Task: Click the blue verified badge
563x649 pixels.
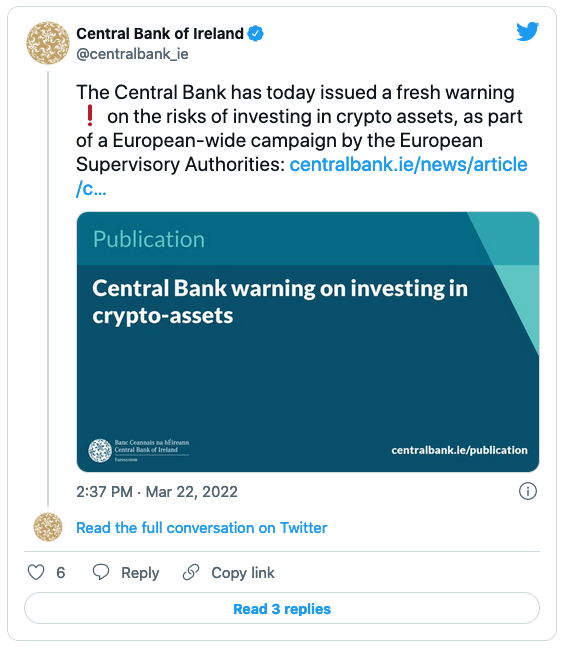Action: pyautogui.click(x=255, y=34)
